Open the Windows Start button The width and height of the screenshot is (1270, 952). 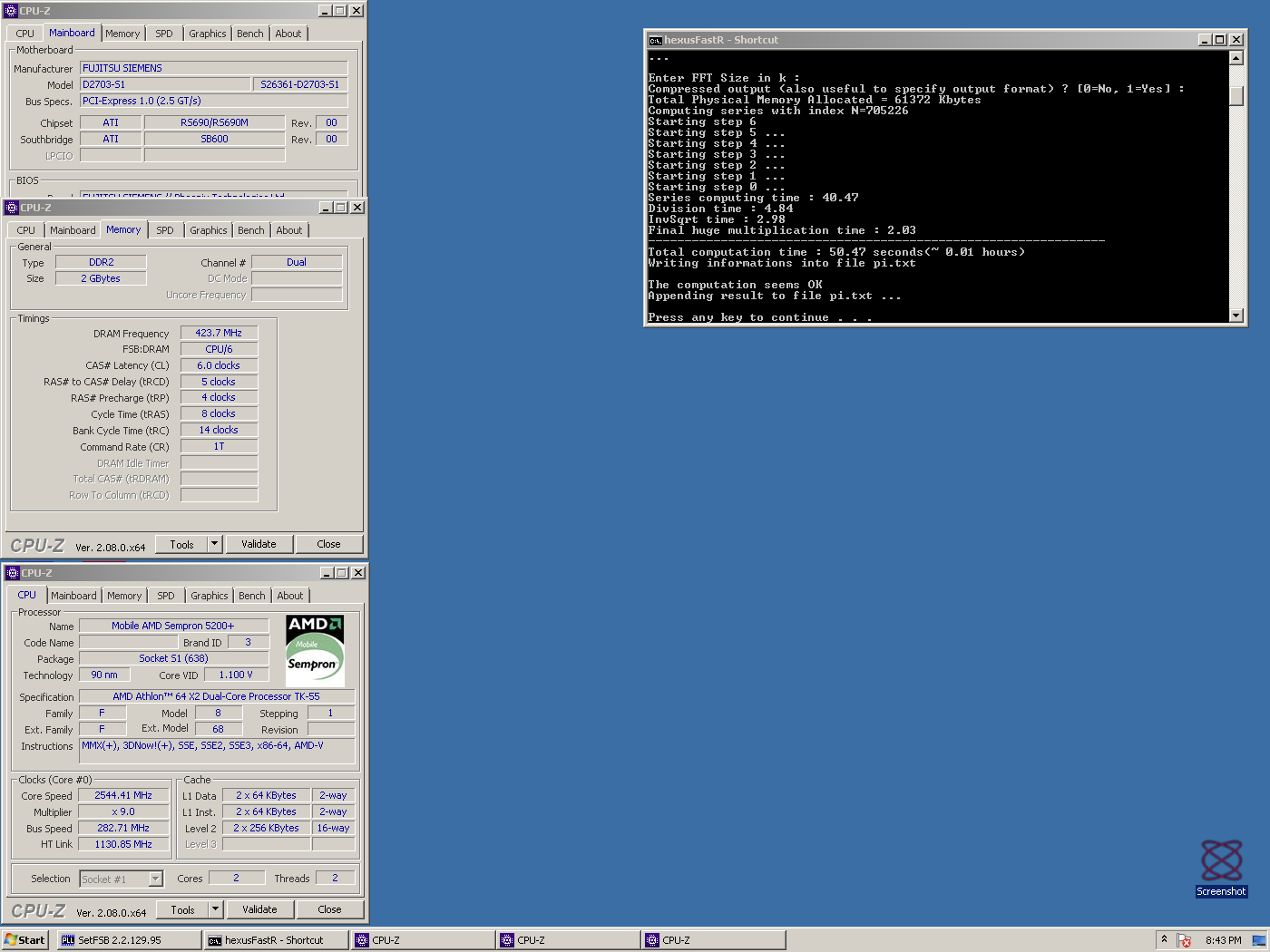[24, 940]
